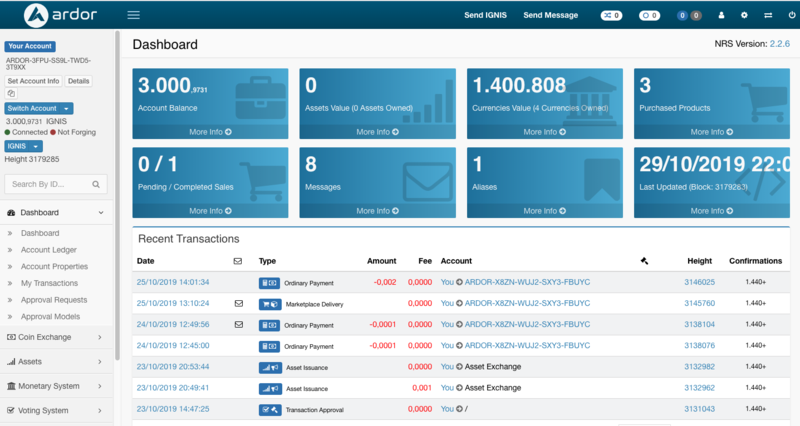This screenshot has width=800, height=426.
Task: Open the user account icon in top bar
Action: coord(721,15)
